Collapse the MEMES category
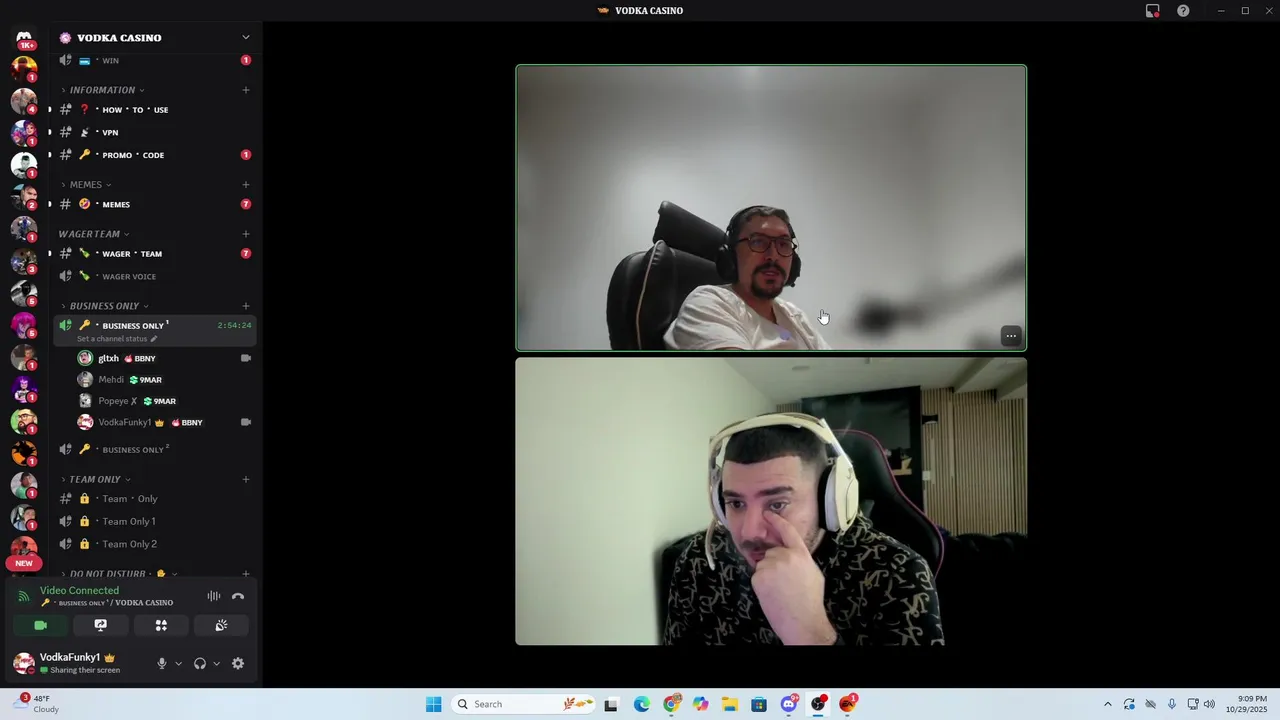The image size is (1280, 720). pyautogui.click(x=86, y=184)
